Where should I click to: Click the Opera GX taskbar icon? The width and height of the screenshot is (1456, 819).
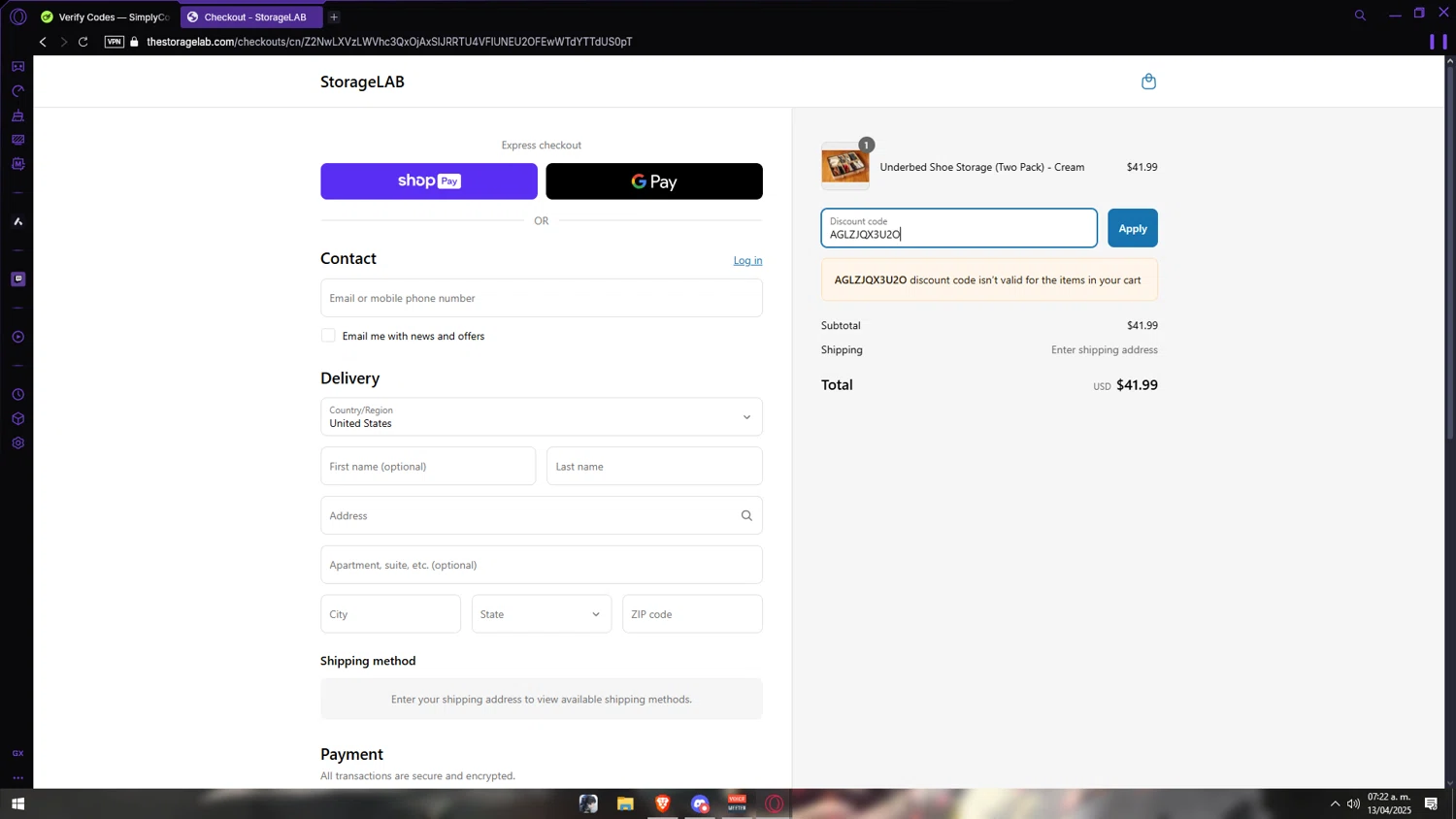click(774, 803)
